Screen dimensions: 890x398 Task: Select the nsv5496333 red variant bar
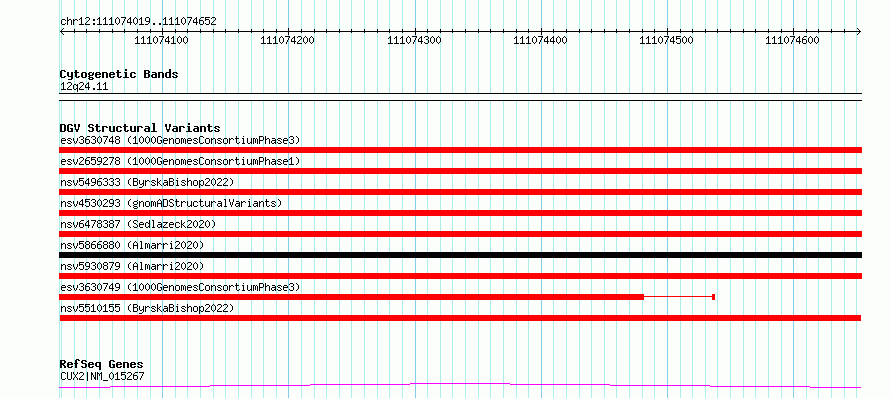coord(461,192)
